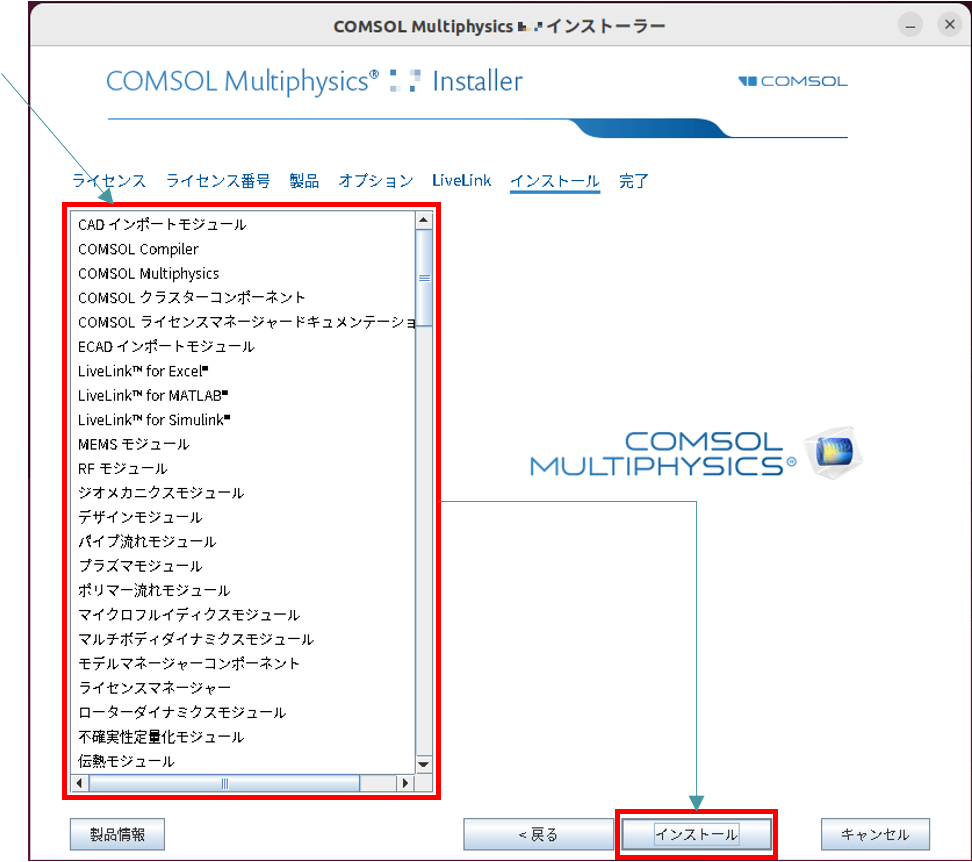972x862 pixels.
Task: Select the 製品 step tab
Action: coord(304,181)
